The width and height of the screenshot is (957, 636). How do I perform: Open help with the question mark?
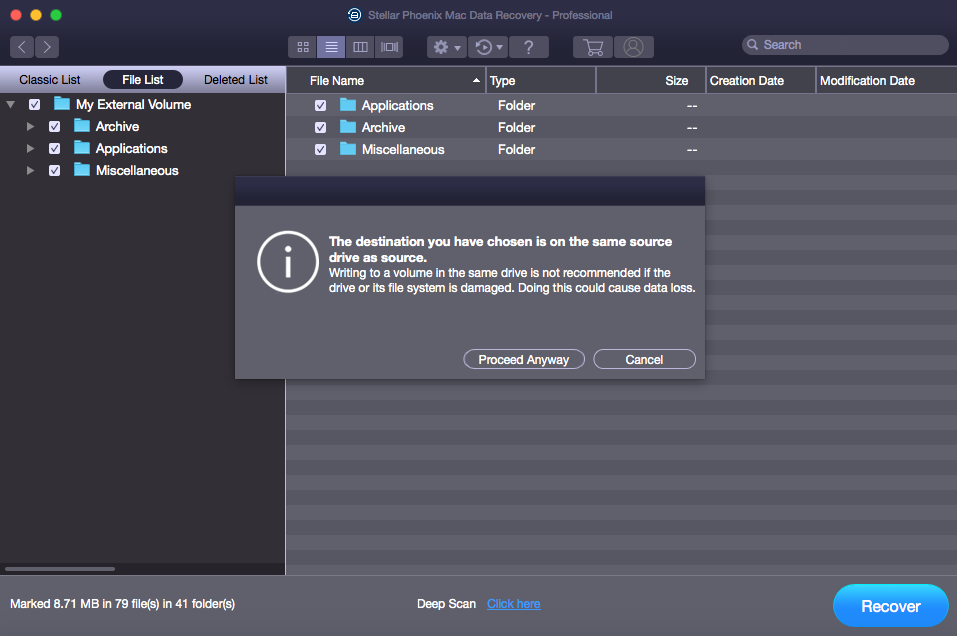tap(529, 47)
